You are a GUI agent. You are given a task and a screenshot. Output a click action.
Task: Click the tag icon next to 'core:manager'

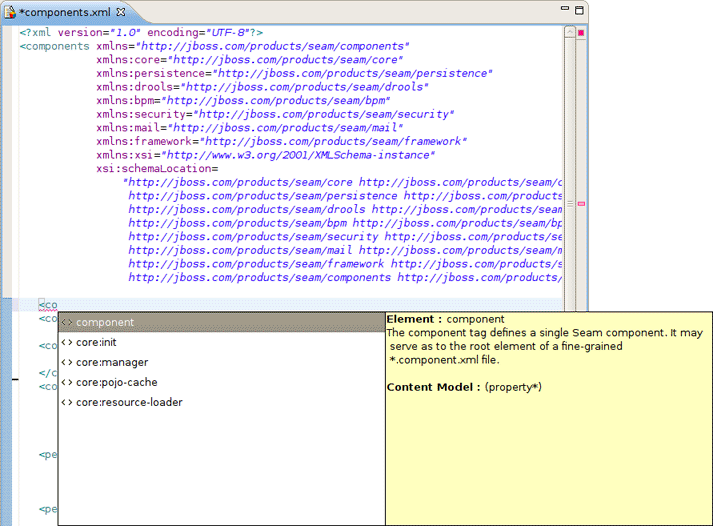pos(67,363)
